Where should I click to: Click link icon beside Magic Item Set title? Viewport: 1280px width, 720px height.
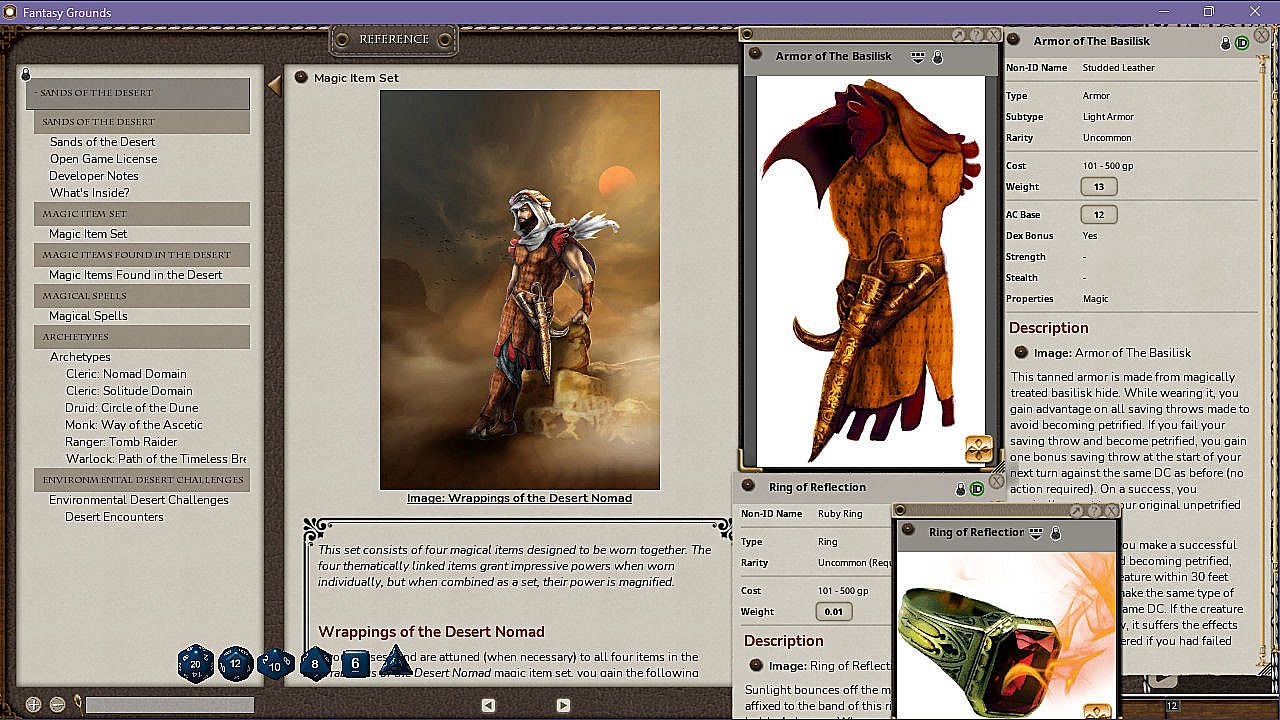coord(300,77)
